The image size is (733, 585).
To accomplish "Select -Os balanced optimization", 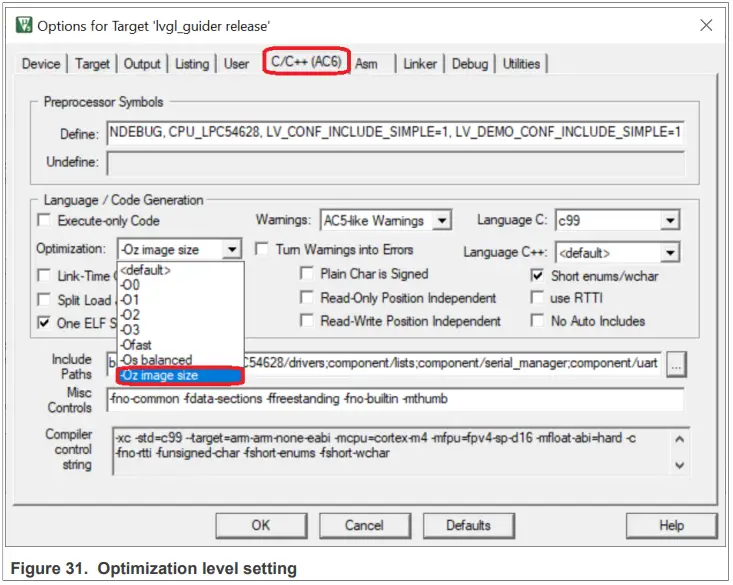I will click(x=180, y=360).
